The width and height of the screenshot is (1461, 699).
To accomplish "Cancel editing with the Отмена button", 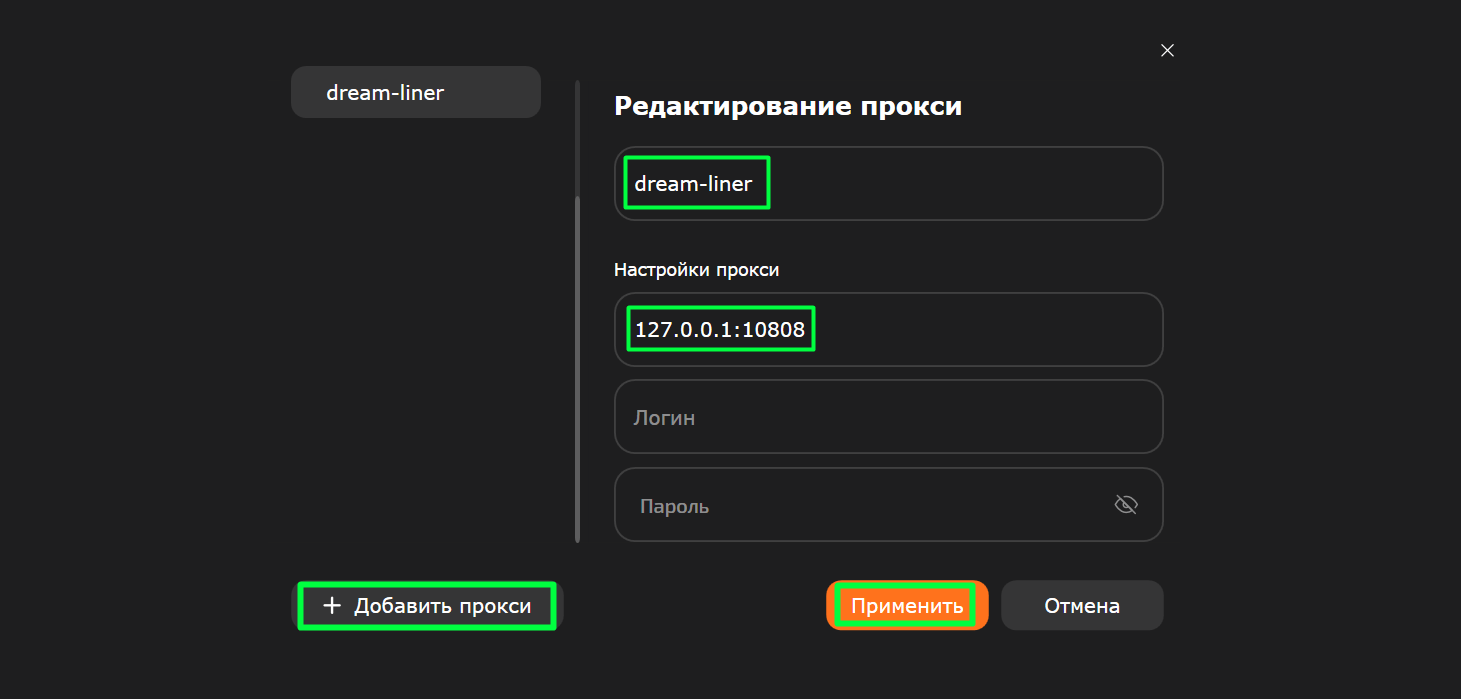I will pos(1081,604).
